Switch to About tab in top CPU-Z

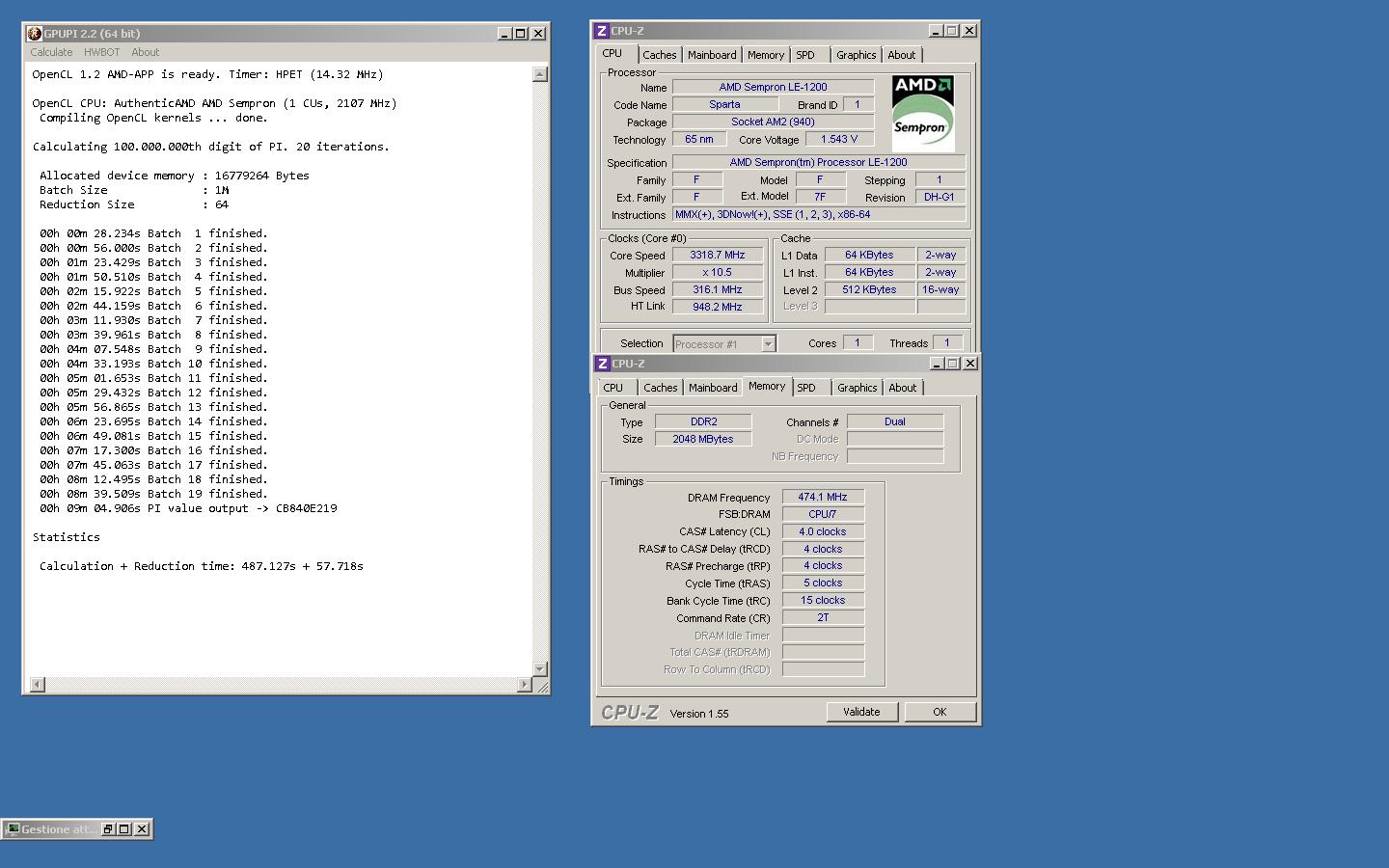click(902, 55)
